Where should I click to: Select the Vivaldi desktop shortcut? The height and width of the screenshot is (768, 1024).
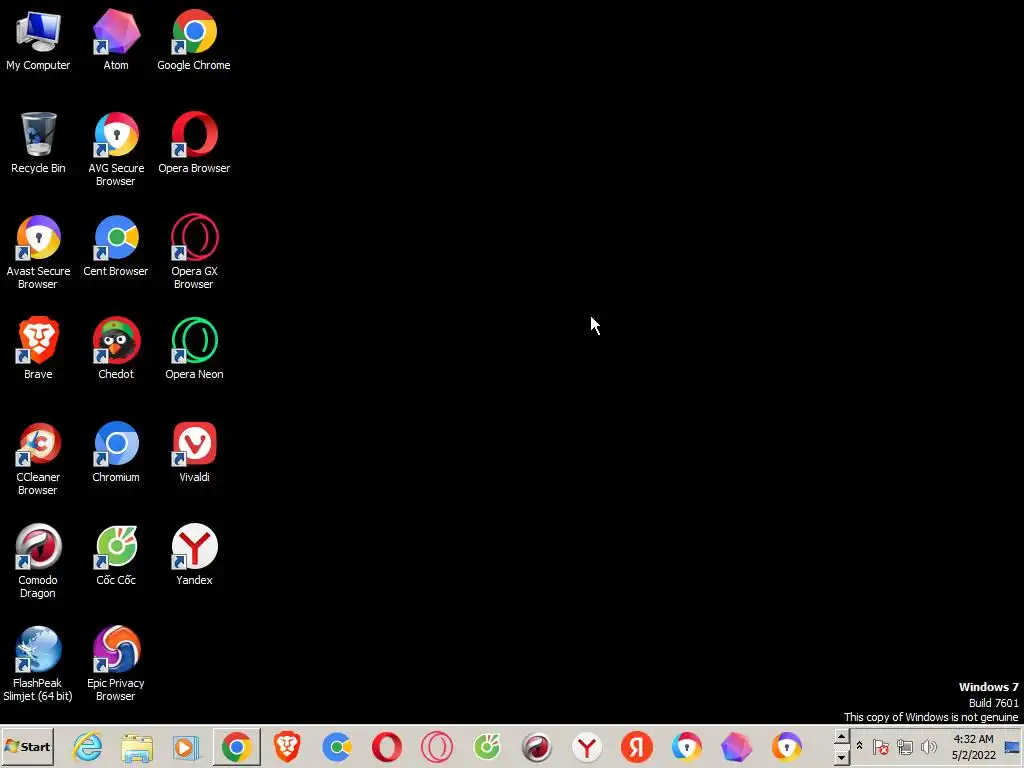[194, 452]
